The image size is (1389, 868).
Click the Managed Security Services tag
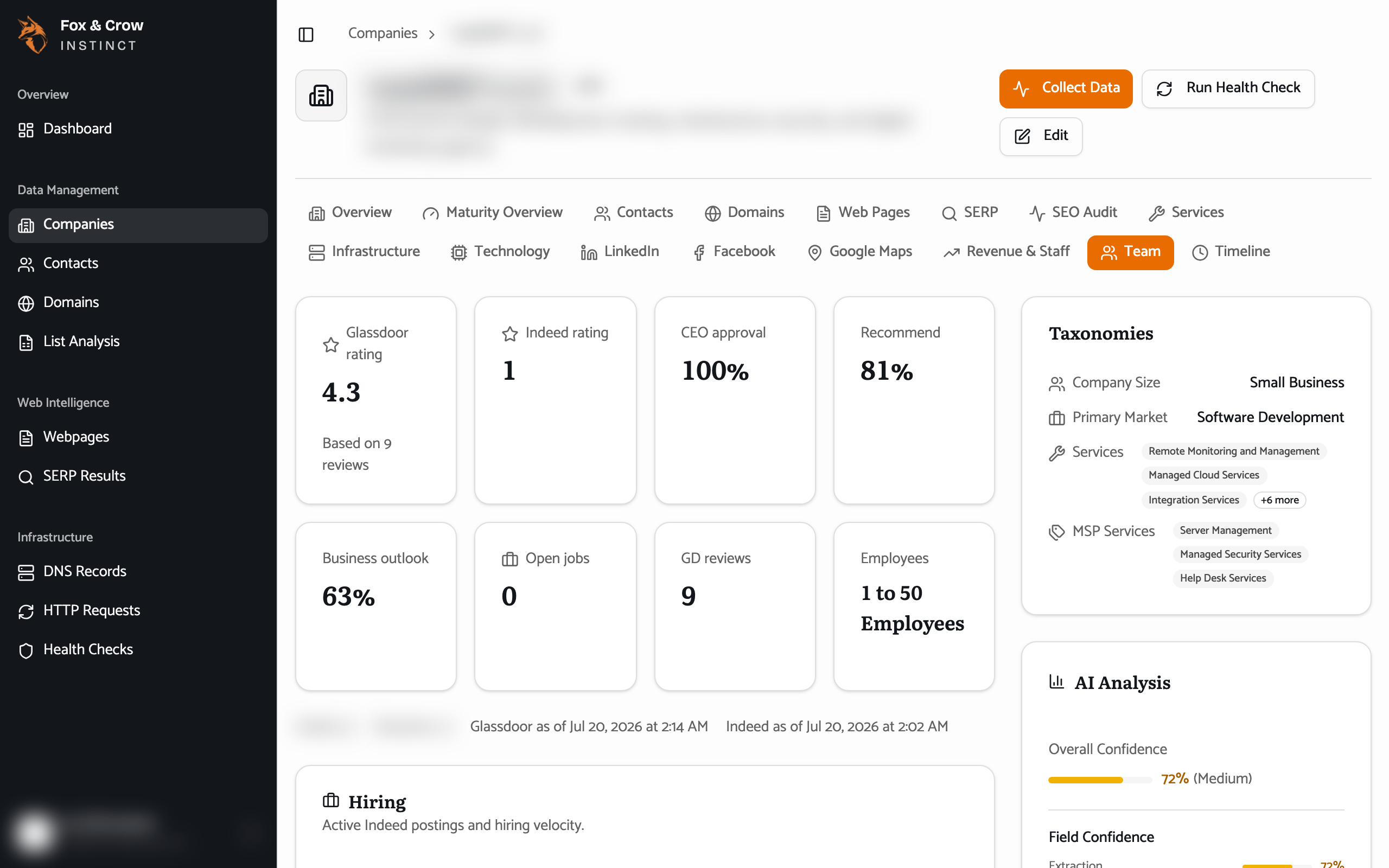[x=1240, y=554]
